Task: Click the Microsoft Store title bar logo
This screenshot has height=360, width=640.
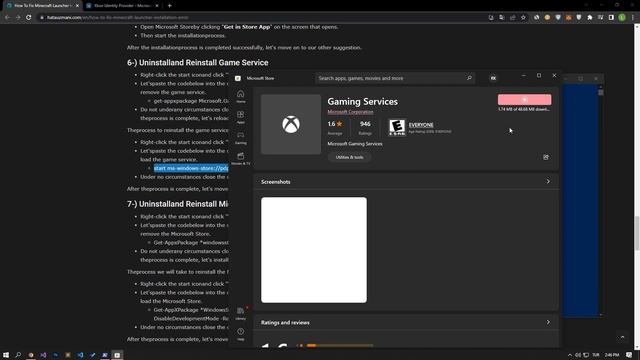Action: click(238, 78)
